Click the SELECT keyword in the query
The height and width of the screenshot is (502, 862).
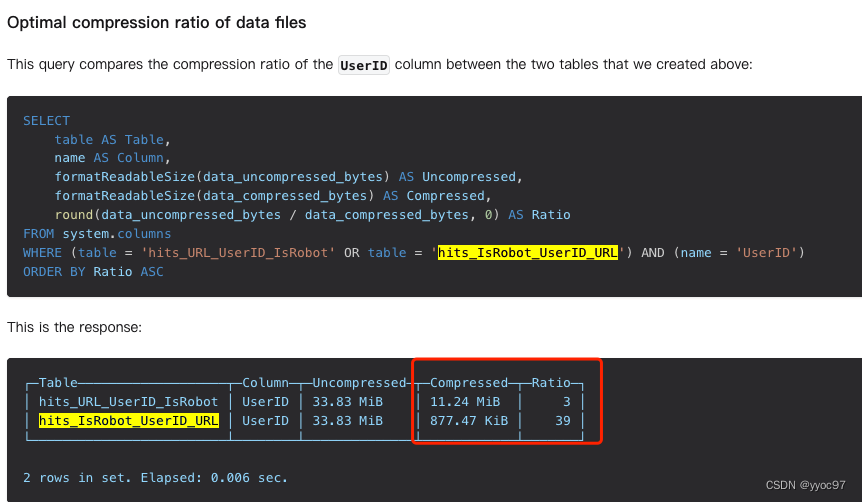(x=46, y=120)
